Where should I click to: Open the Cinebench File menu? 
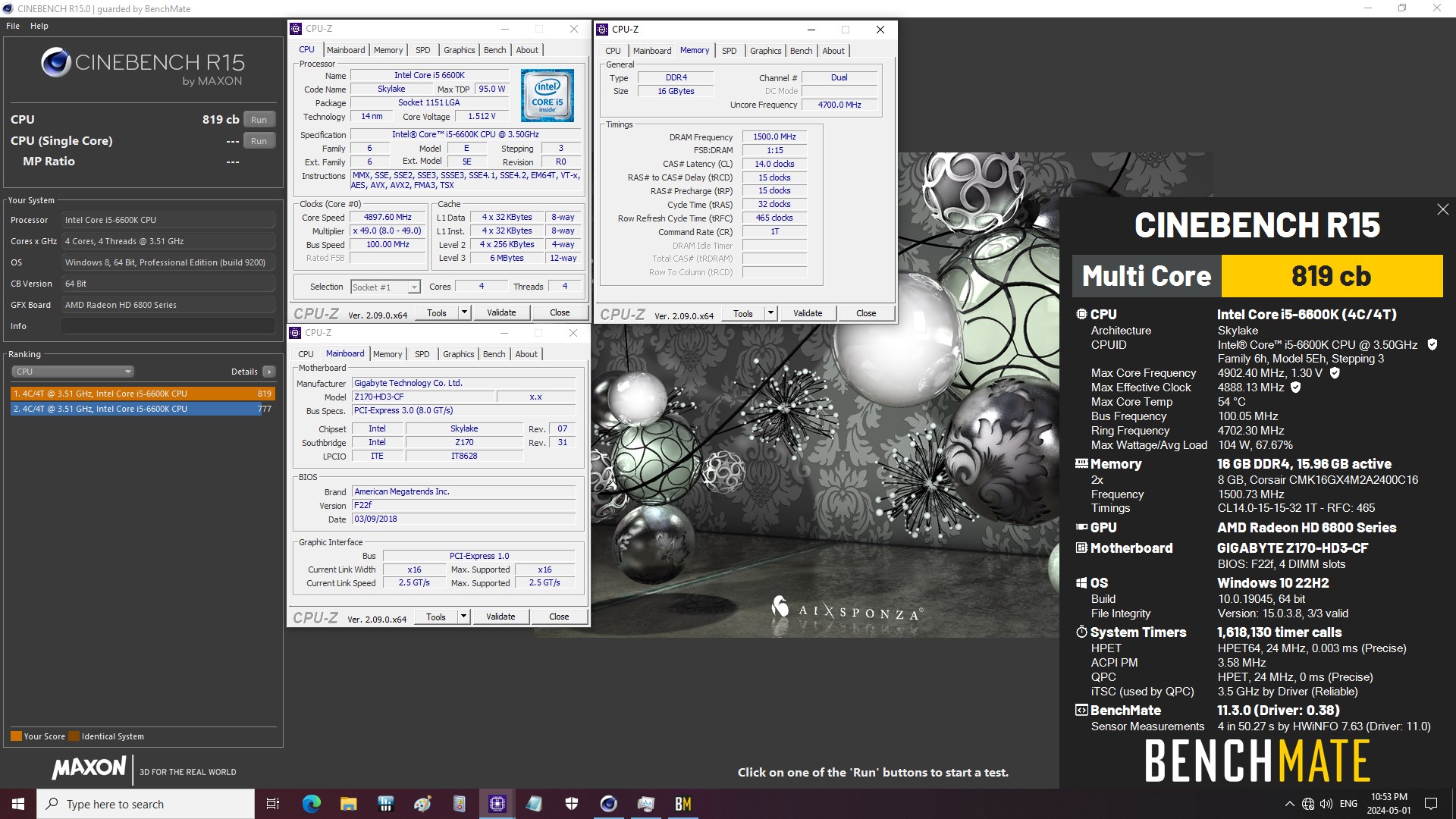coord(13,26)
